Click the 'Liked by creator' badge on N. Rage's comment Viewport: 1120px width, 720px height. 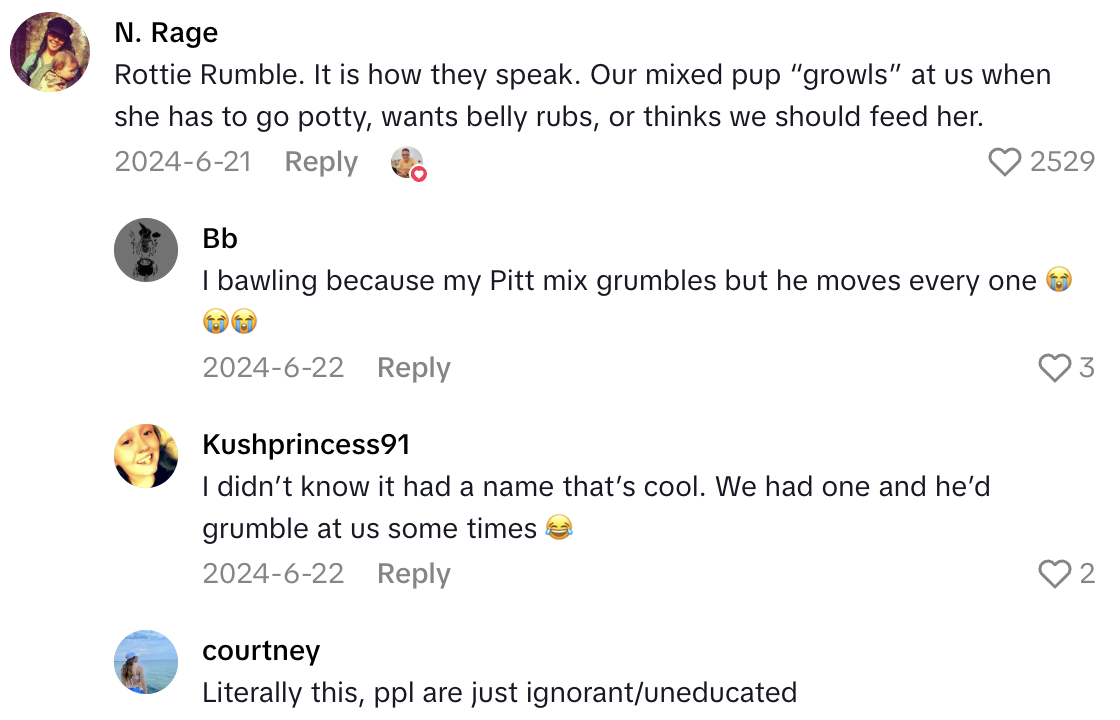tap(409, 161)
